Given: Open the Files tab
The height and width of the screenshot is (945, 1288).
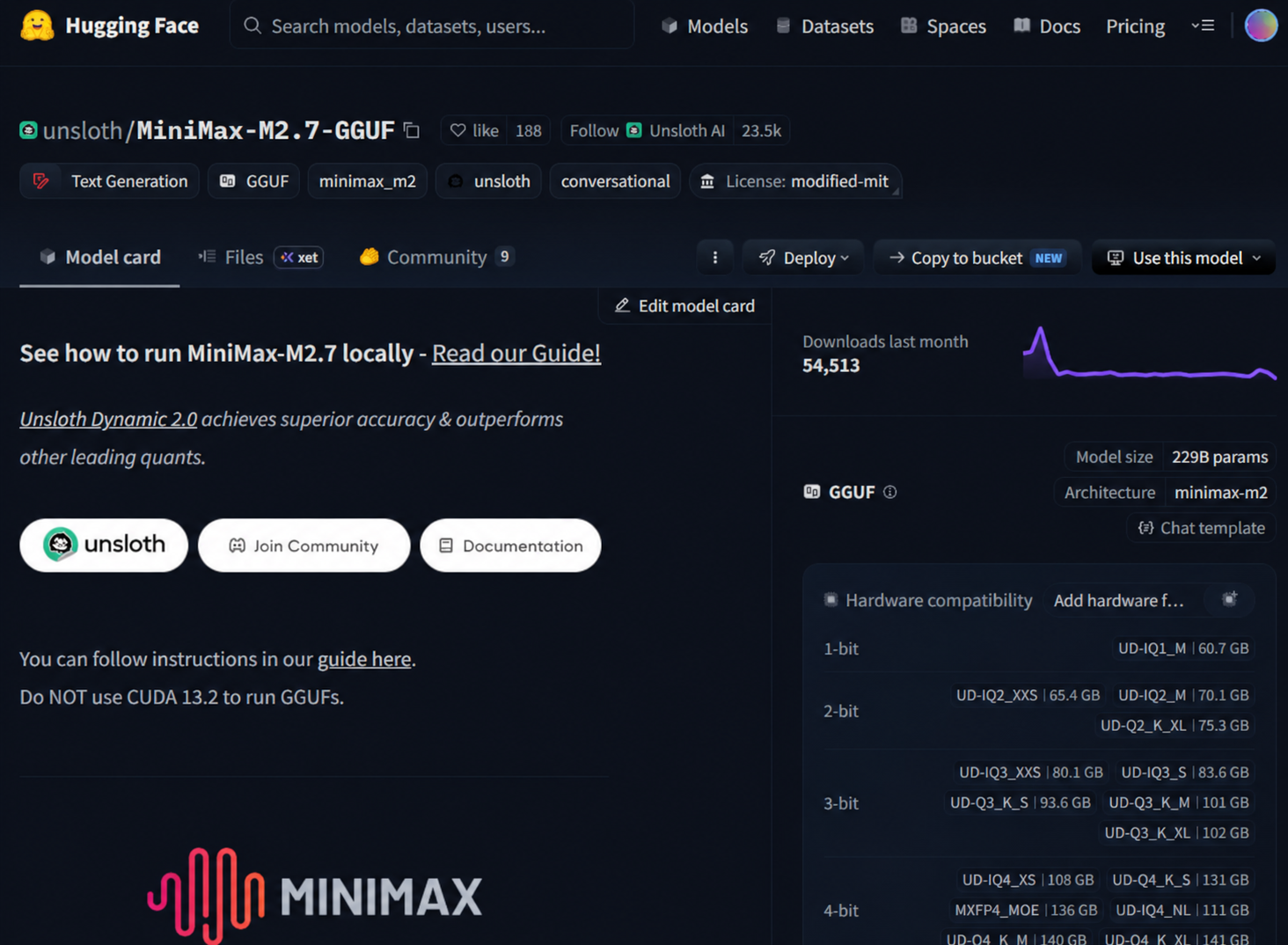Looking at the screenshot, I should [261, 257].
